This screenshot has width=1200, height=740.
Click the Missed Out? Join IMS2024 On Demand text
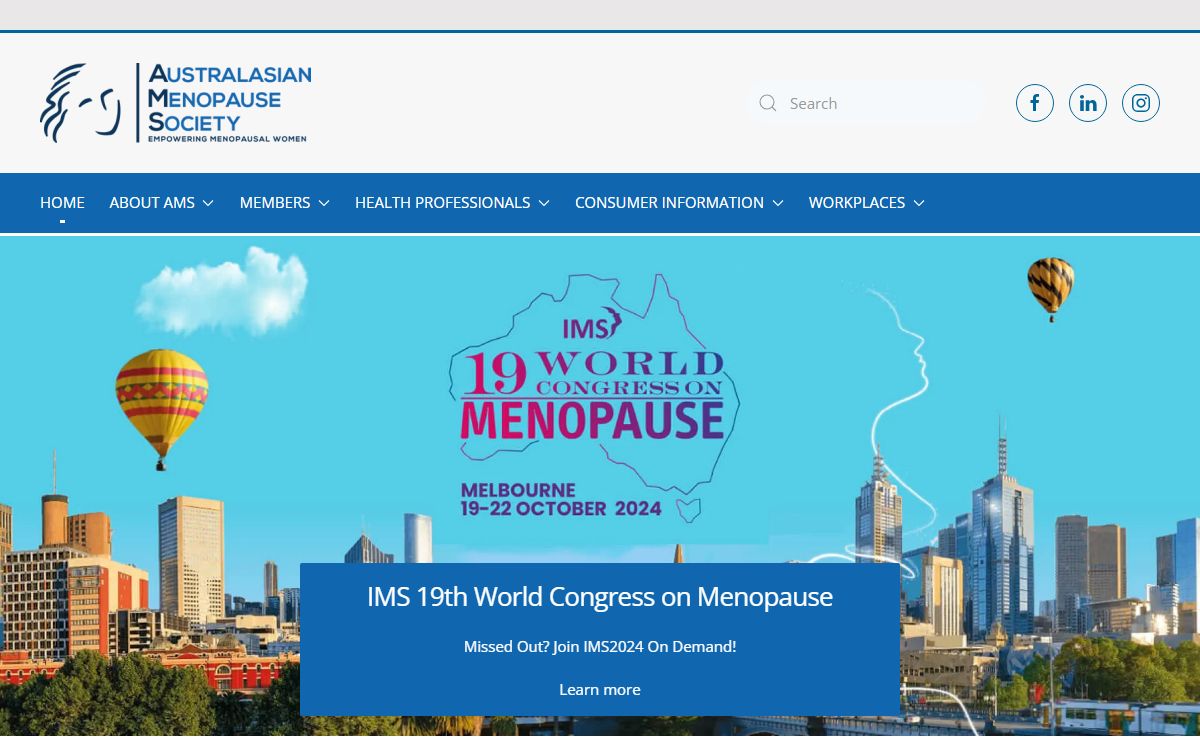pos(600,647)
